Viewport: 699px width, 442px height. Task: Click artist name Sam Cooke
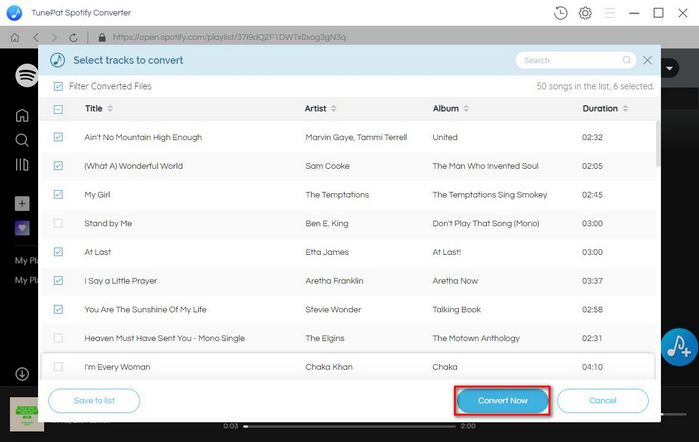point(327,166)
